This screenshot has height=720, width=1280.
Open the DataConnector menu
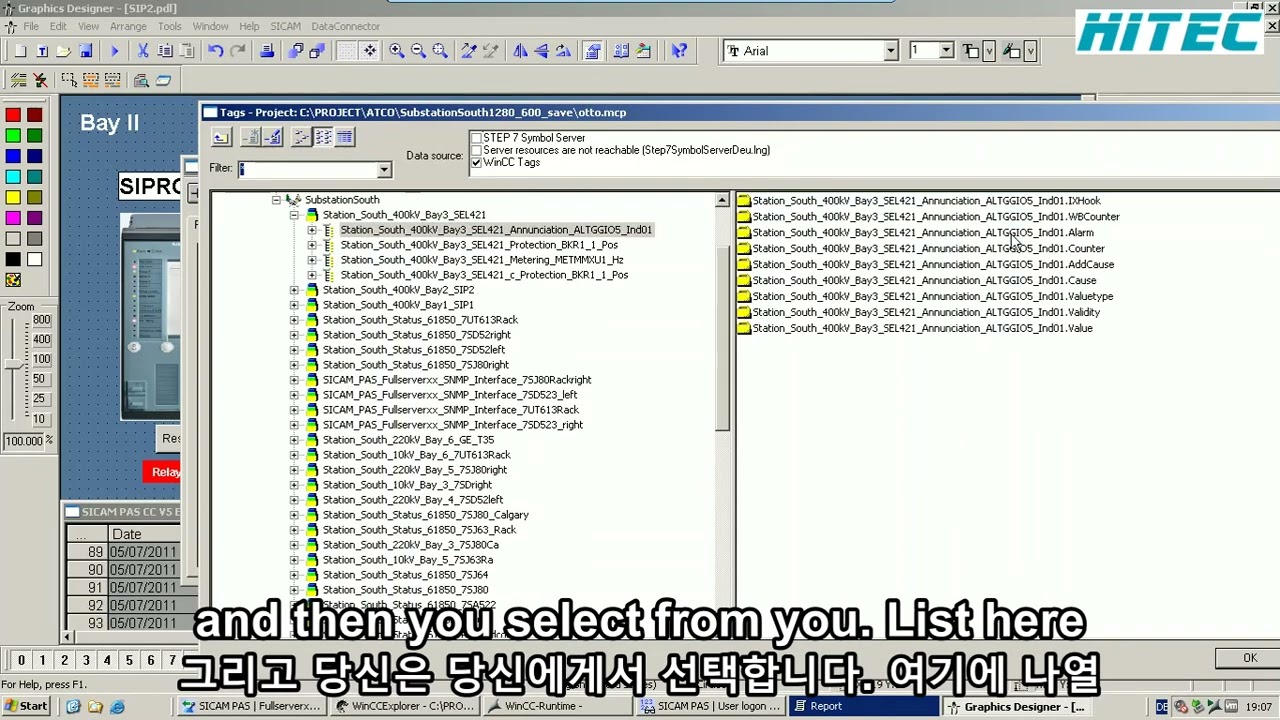click(345, 26)
